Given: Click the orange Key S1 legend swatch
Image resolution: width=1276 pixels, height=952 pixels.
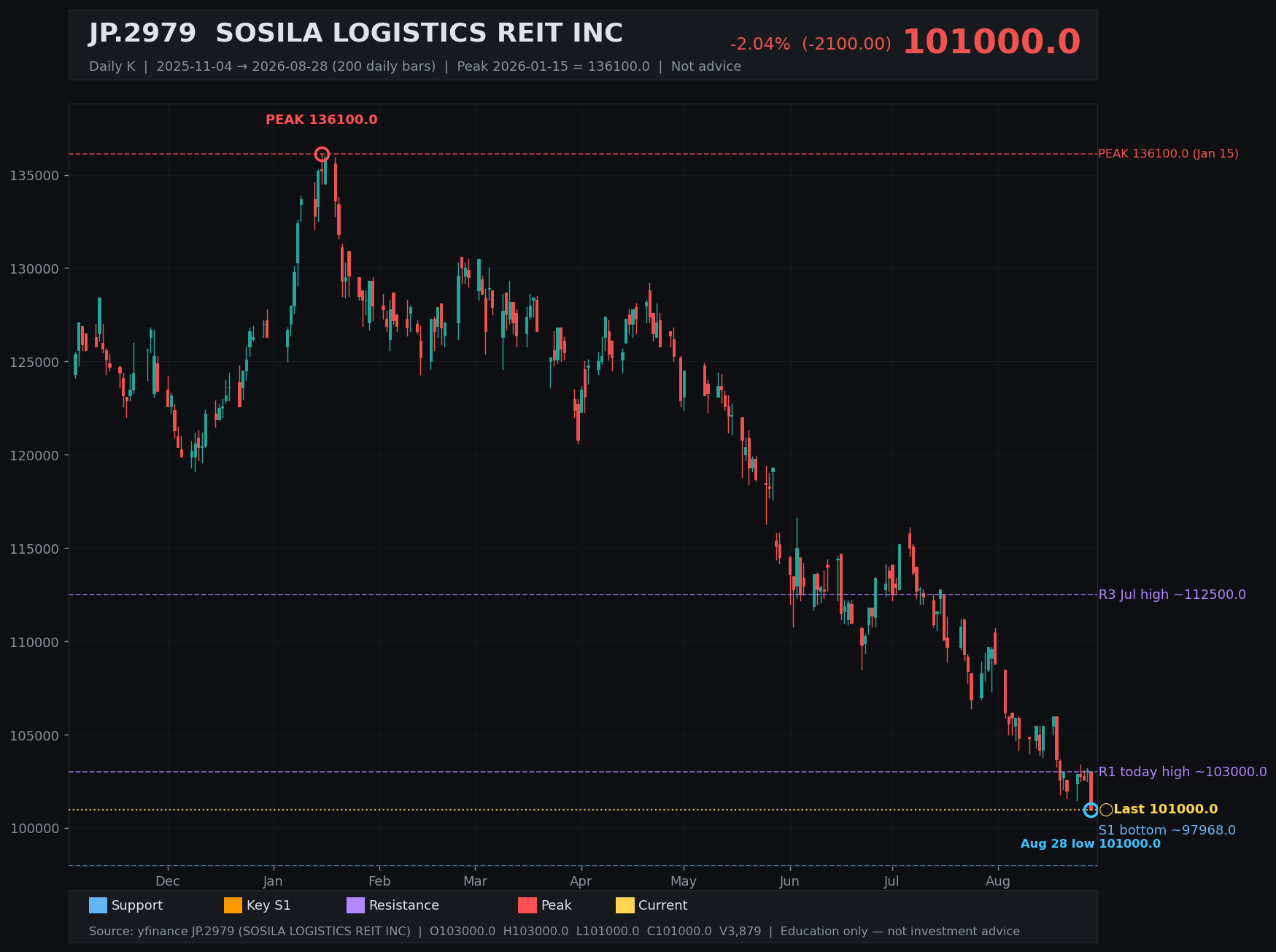Looking at the screenshot, I should point(233,905).
